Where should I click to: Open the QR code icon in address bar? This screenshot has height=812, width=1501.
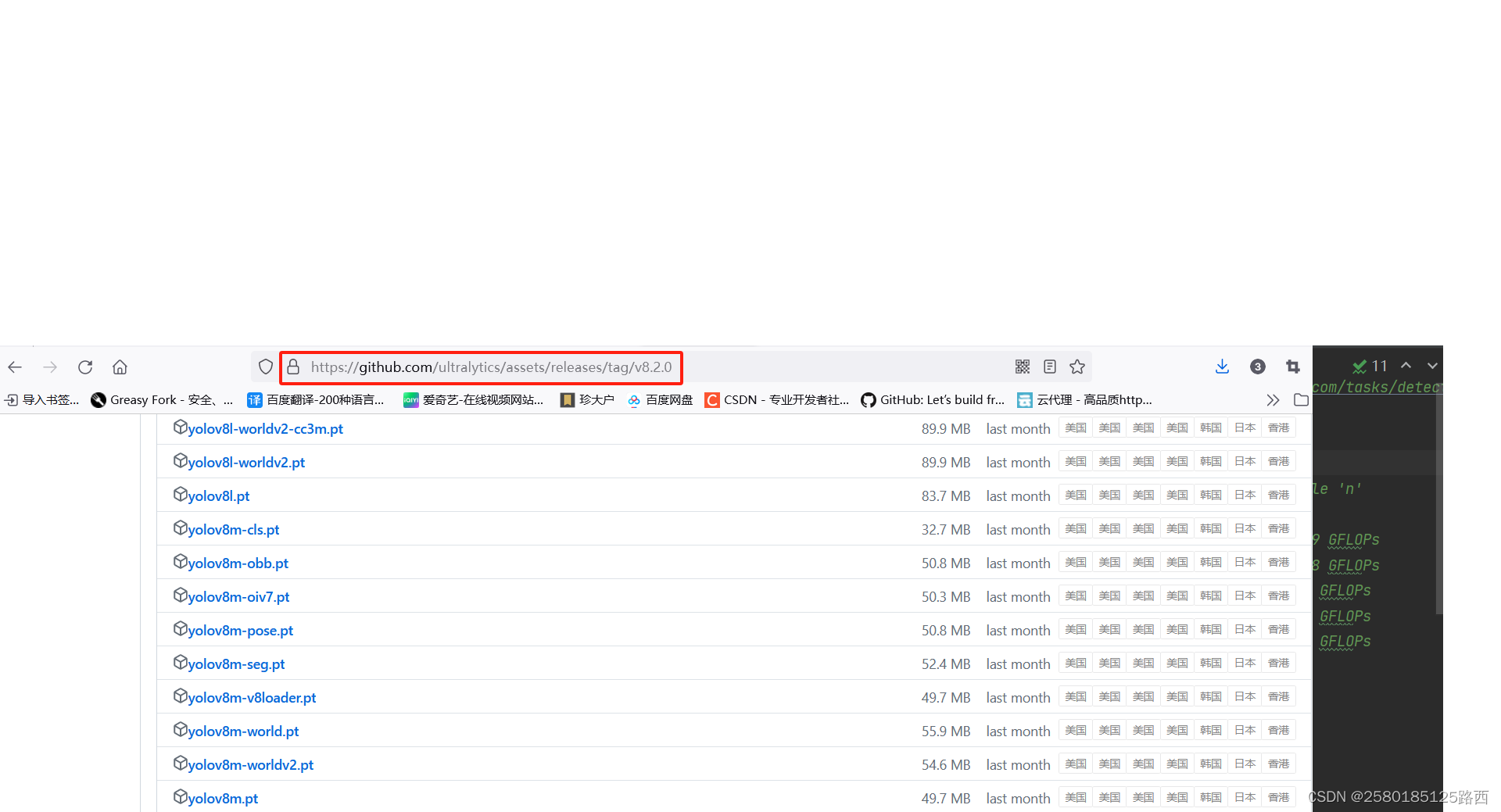point(1023,367)
